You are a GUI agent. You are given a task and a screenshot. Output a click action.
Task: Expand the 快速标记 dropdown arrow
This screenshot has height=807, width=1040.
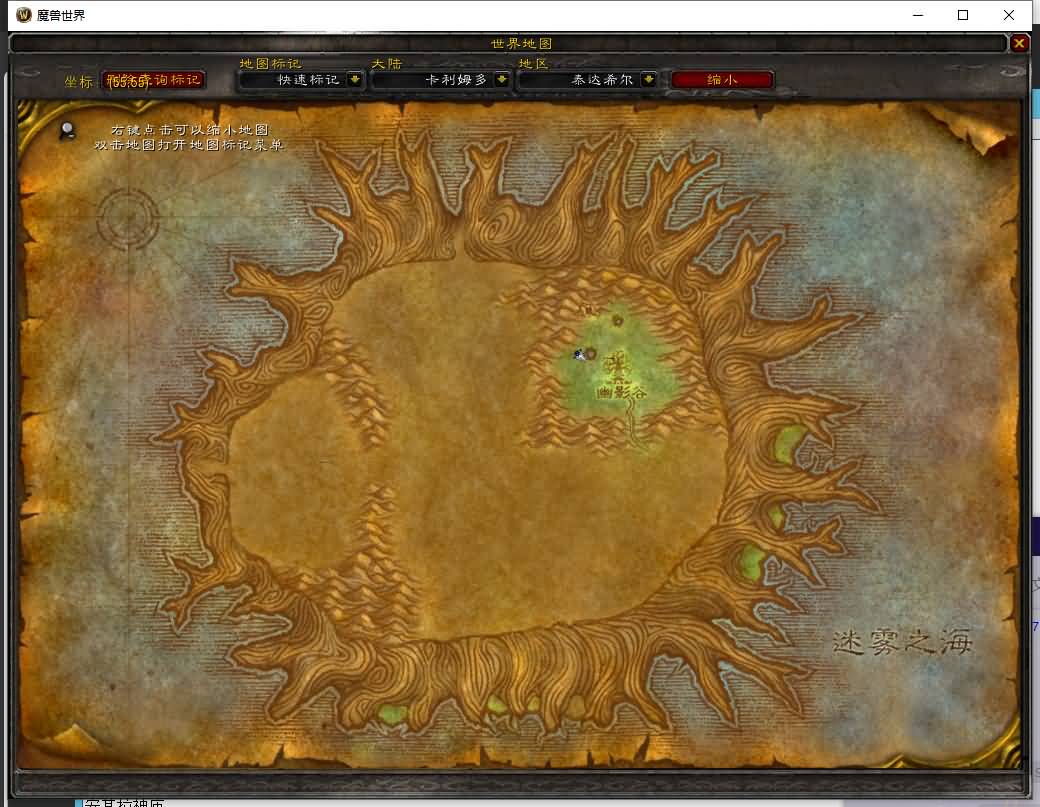coord(355,80)
